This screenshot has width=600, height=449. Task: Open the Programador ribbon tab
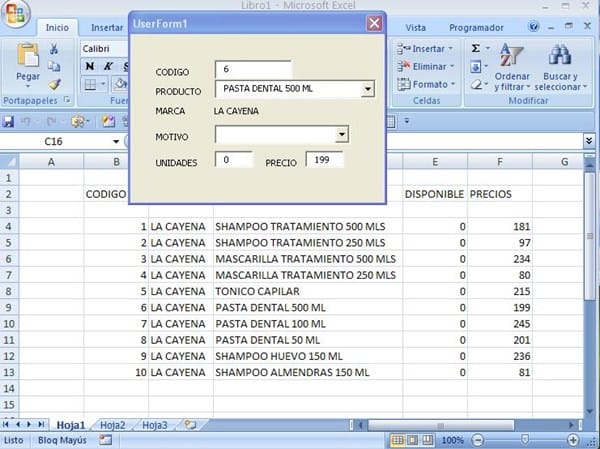point(476,28)
